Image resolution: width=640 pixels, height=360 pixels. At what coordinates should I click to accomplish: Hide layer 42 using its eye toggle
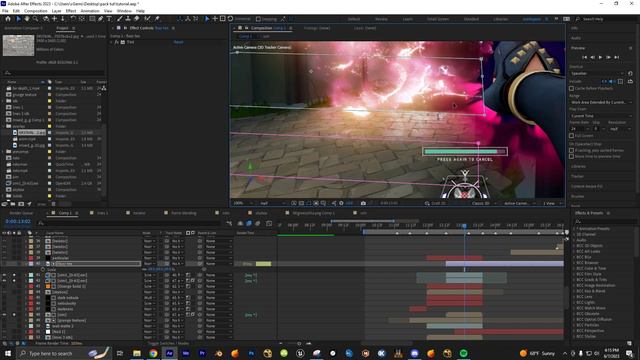pos(4,281)
